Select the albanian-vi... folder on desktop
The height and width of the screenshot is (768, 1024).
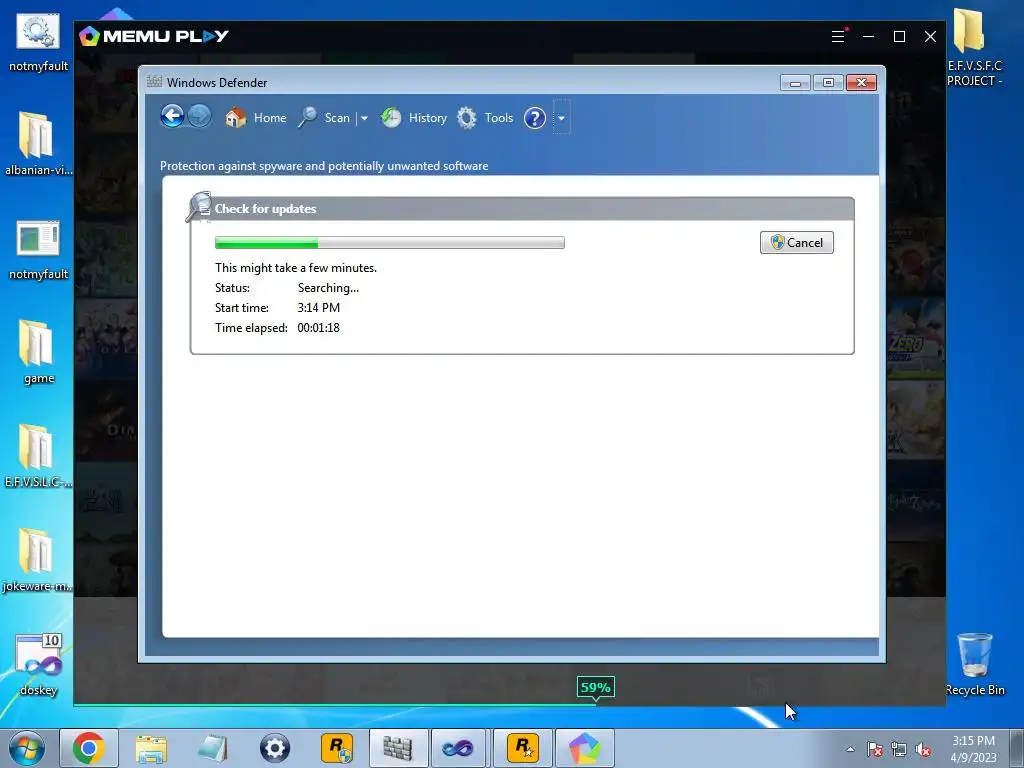coord(38,144)
